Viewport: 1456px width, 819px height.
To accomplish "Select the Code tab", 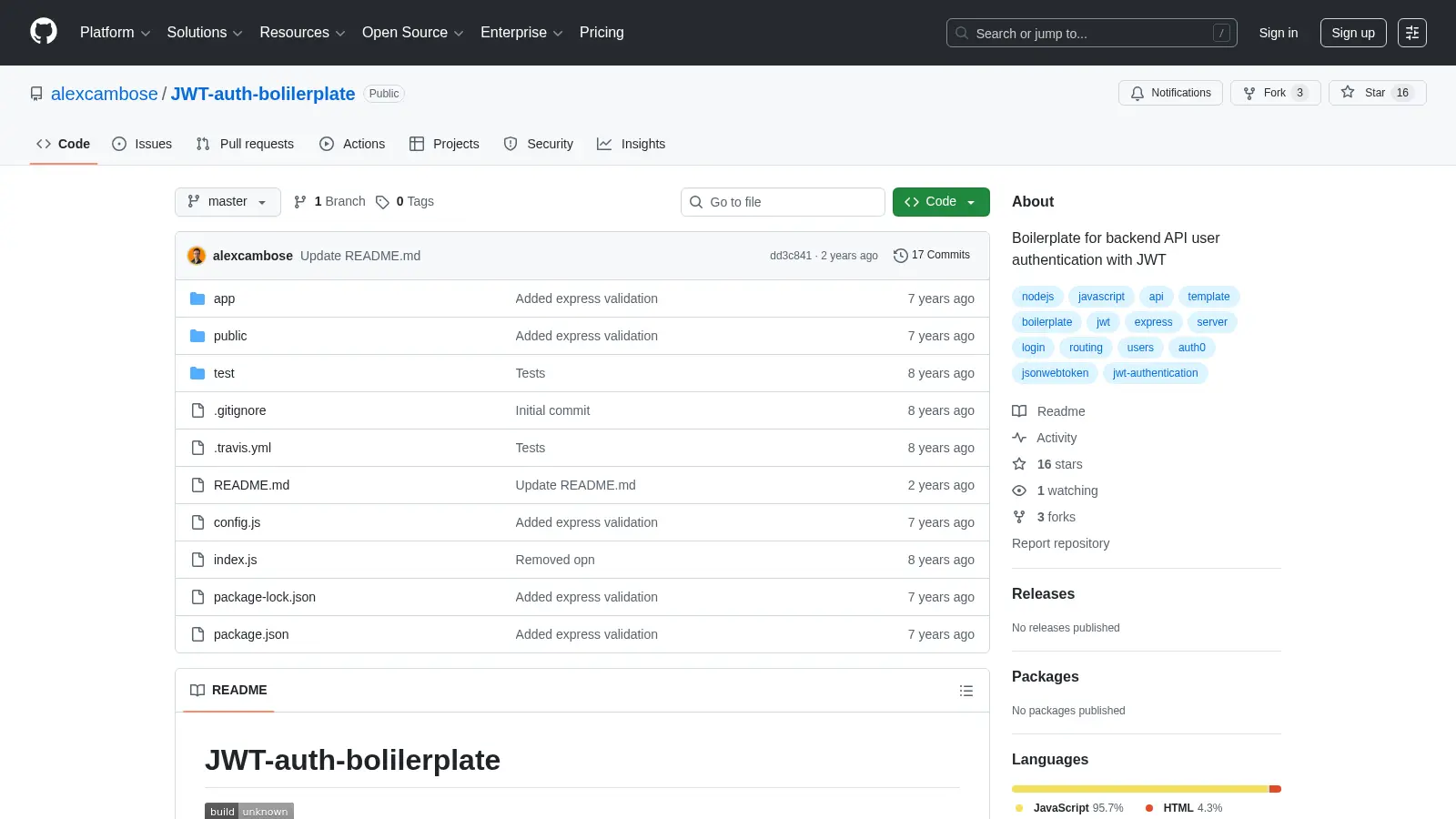I will 64,144.
